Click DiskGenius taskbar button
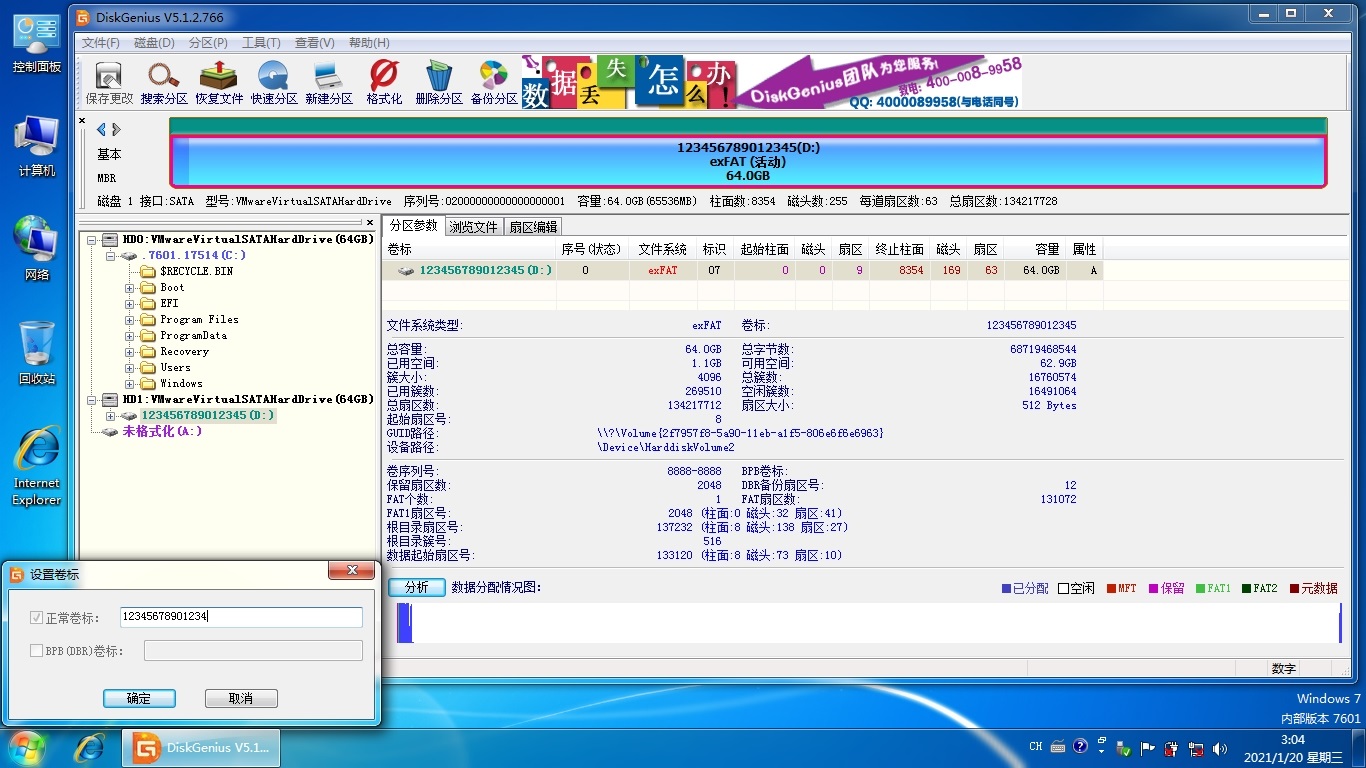Viewport: 1366px width, 768px height. pos(201,748)
